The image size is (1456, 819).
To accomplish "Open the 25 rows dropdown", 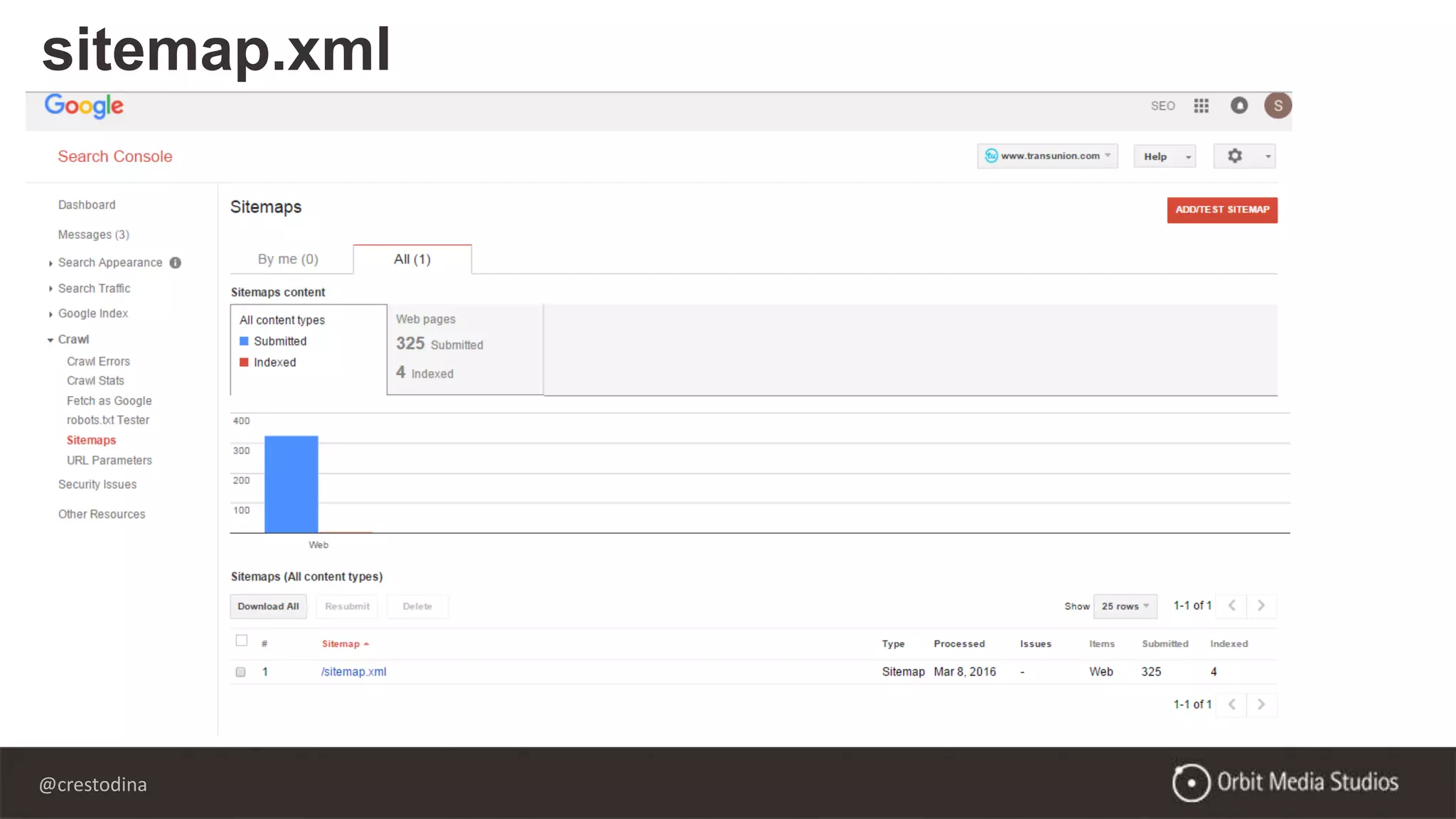I will tap(1125, 606).
